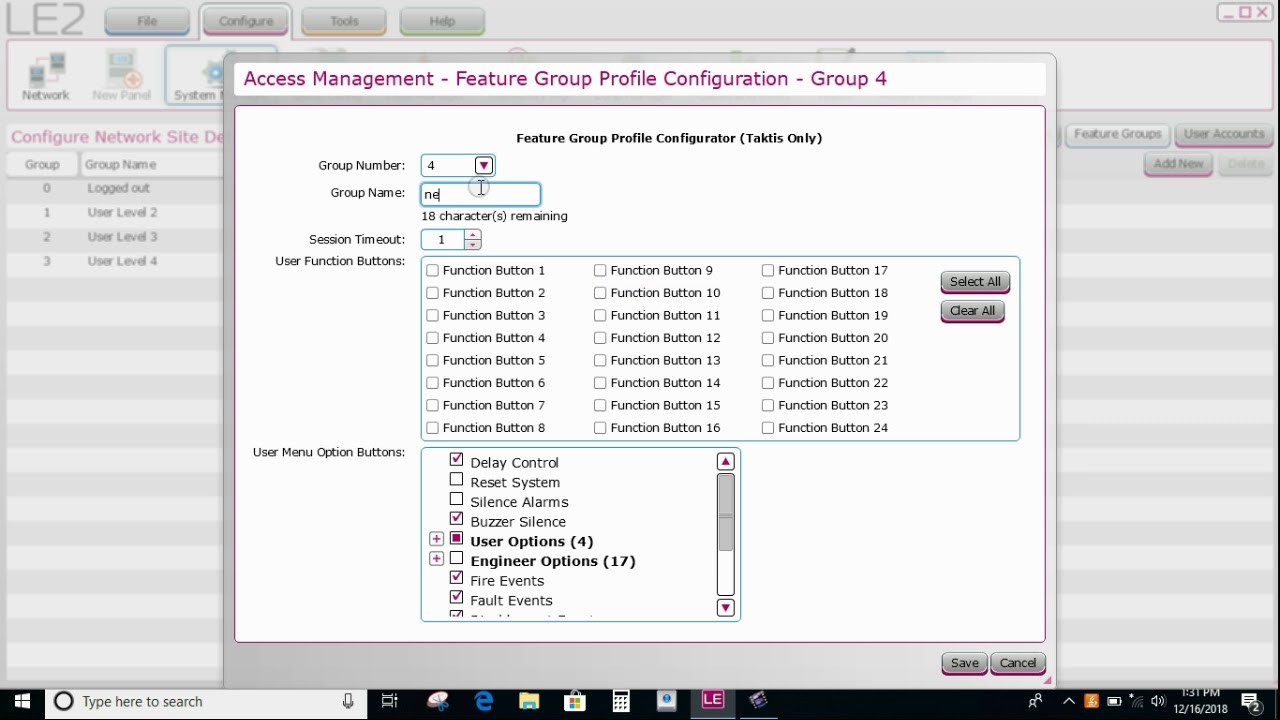This screenshot has width=1280, height=720.
Task: Enable the Reset System option
Action: click(457, 480)
